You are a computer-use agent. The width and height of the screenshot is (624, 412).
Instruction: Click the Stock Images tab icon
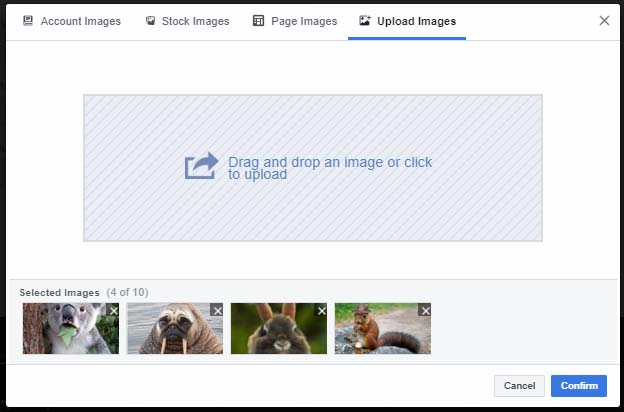[150, 21]
